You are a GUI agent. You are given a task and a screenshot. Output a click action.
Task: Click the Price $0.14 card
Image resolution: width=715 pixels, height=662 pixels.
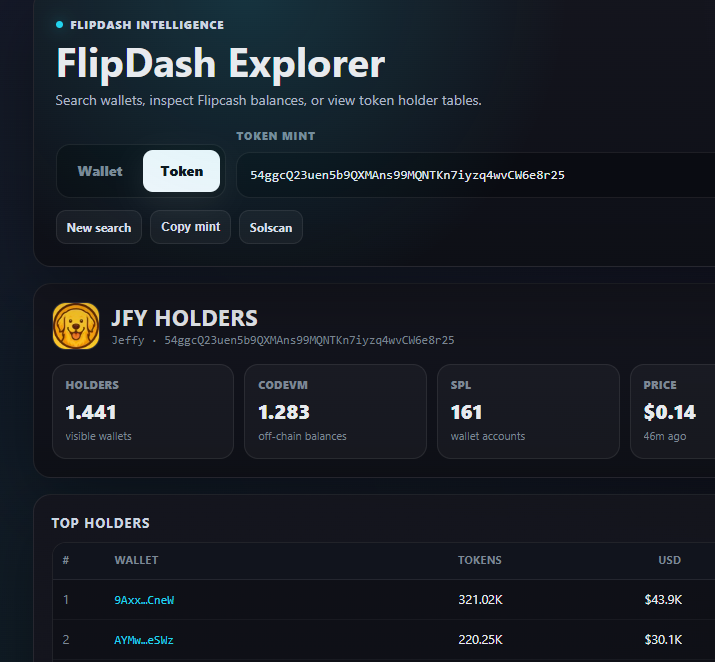[673, 411]
